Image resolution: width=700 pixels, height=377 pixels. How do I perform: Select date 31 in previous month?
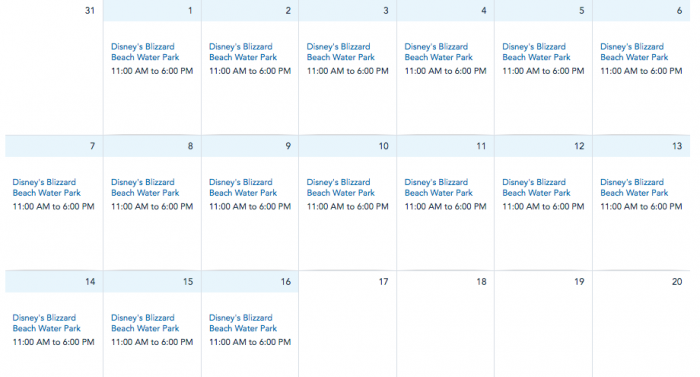(x=90, y=11)
